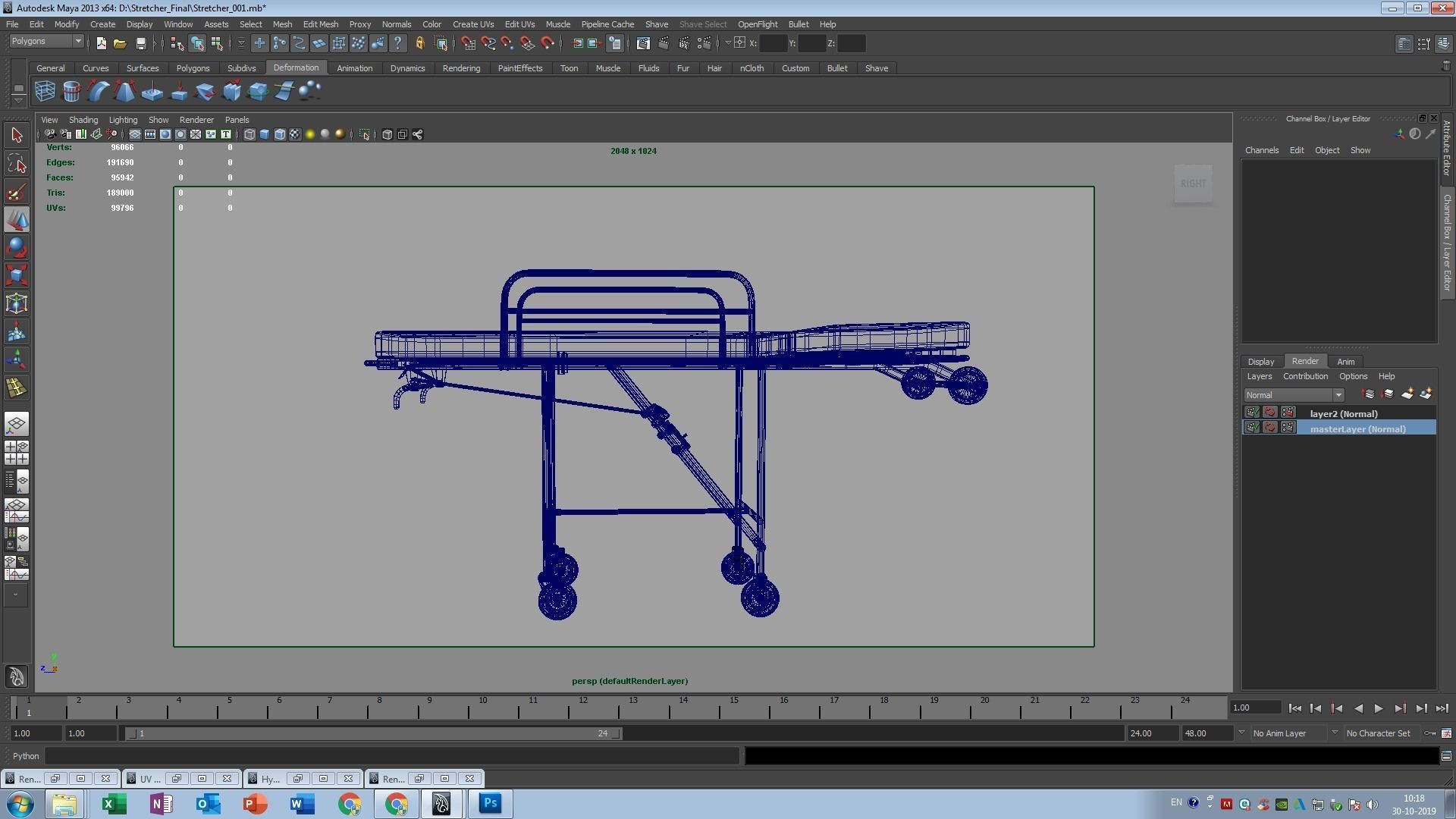
Task: Open a scene with folder icon
Action: click(120, 43)
